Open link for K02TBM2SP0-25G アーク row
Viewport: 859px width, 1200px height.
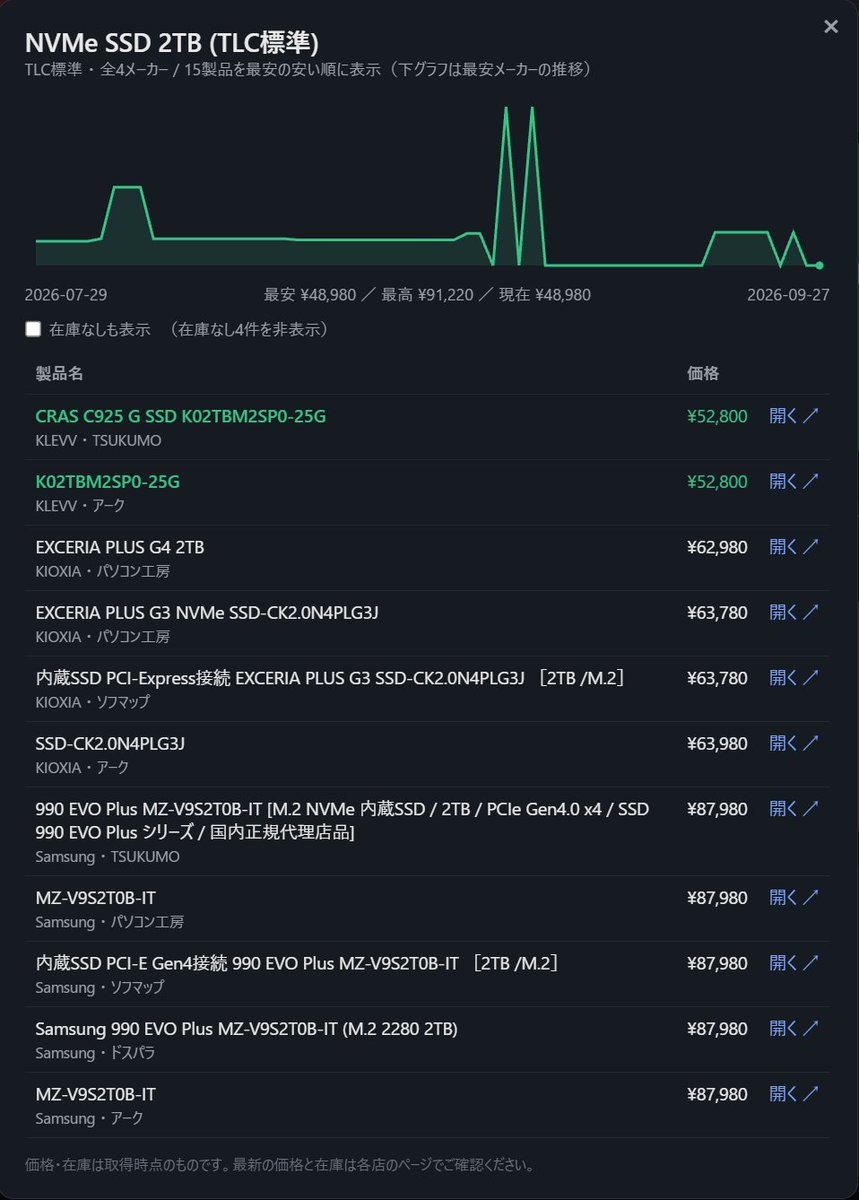[794, 482]
